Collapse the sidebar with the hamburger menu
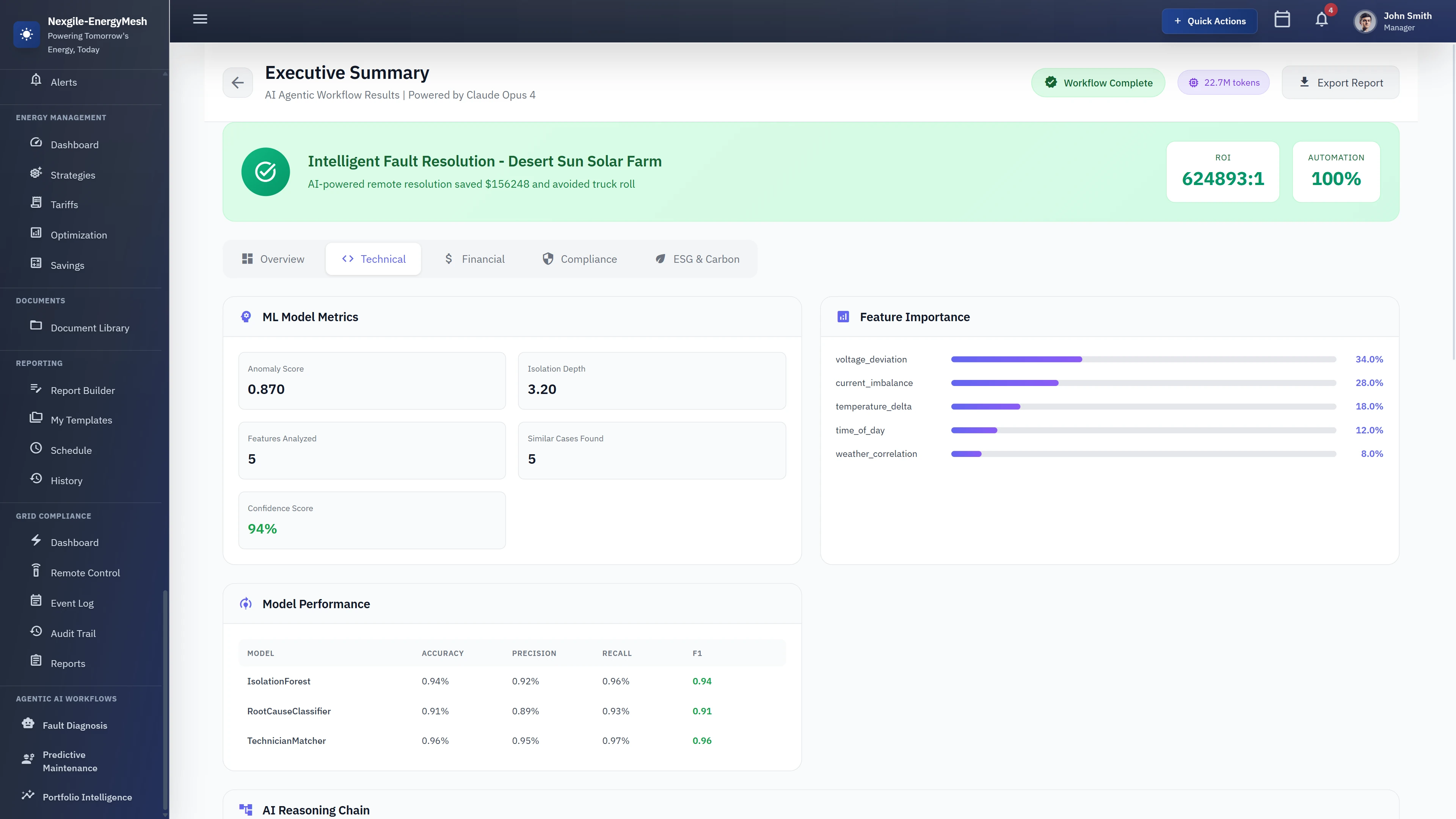1456x819 pixels. pos(199,19)
